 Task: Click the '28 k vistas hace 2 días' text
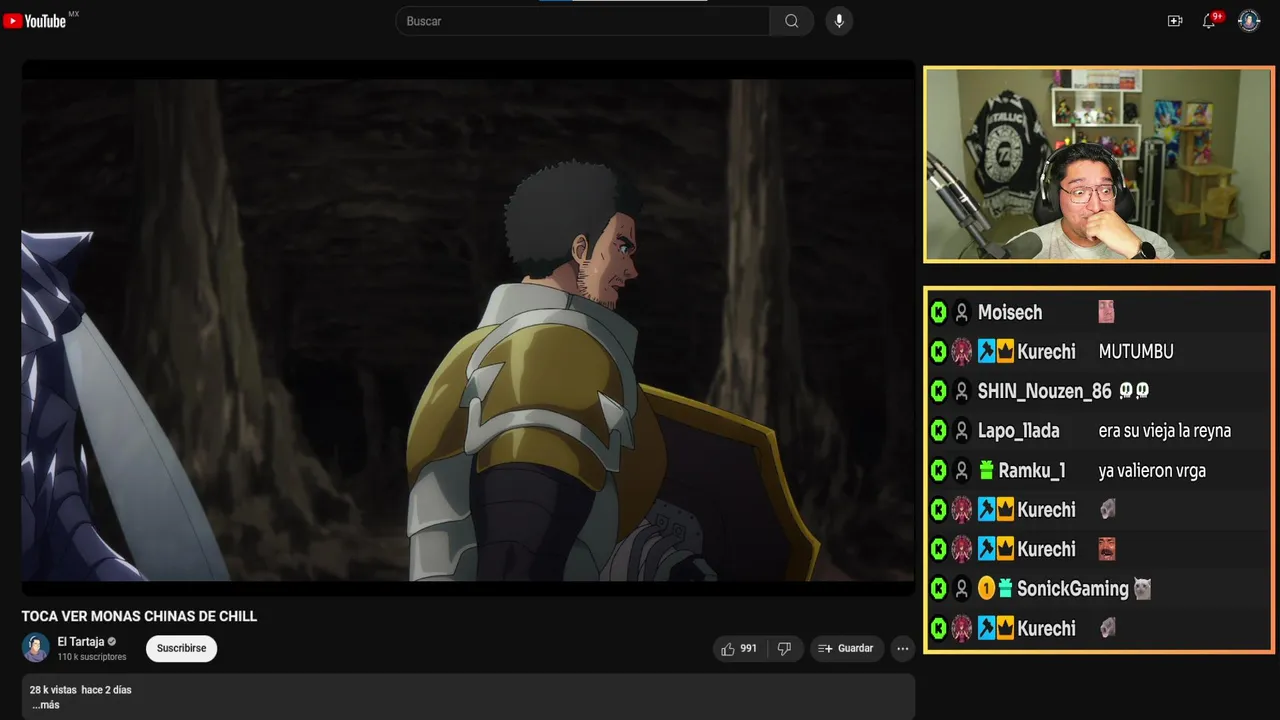point(81,690)
